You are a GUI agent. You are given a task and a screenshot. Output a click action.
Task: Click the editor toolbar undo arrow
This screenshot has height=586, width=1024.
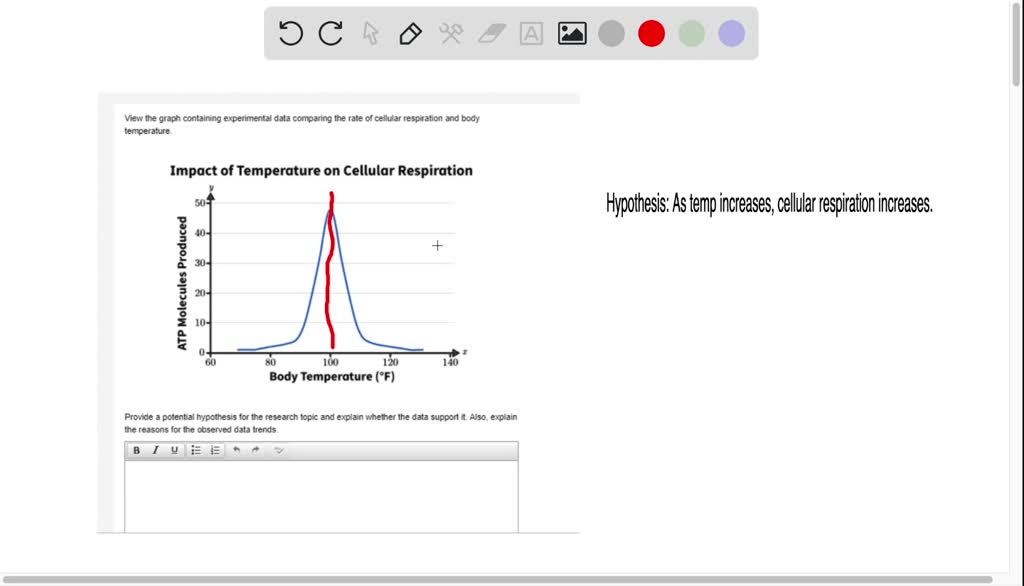[236, 450]
